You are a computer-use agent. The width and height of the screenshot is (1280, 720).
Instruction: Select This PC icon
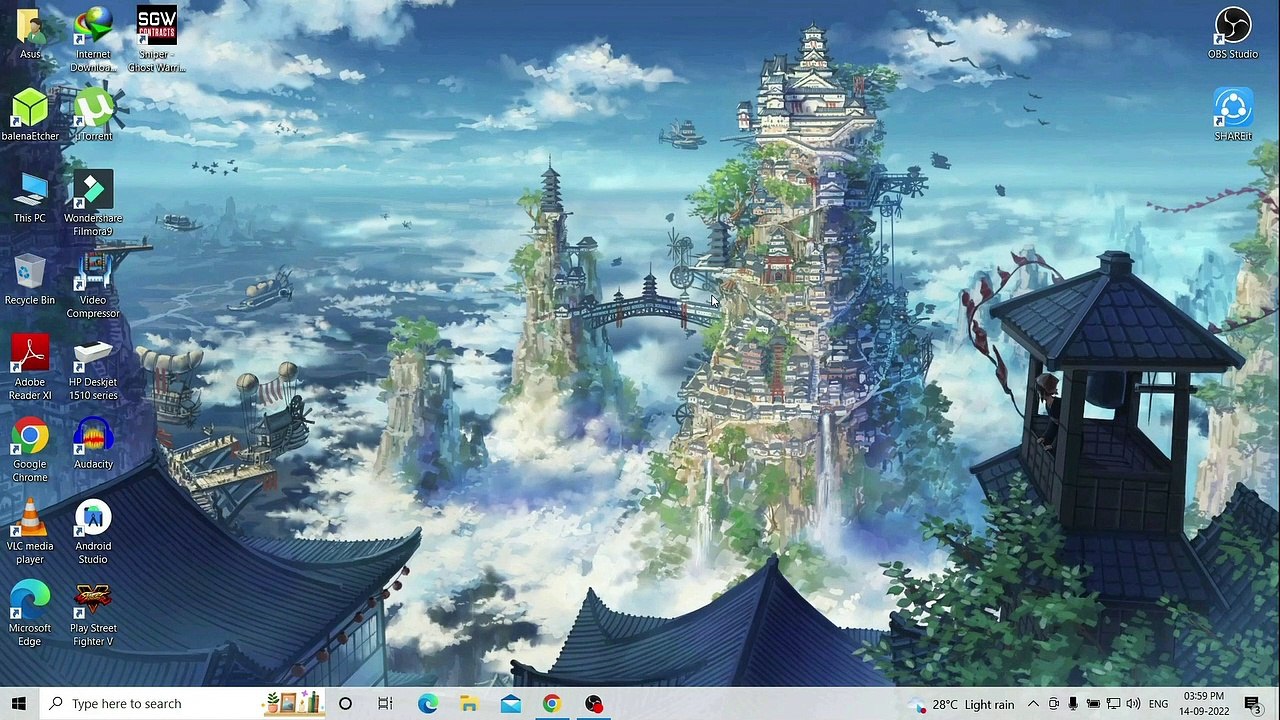click(x=30, y=197)
